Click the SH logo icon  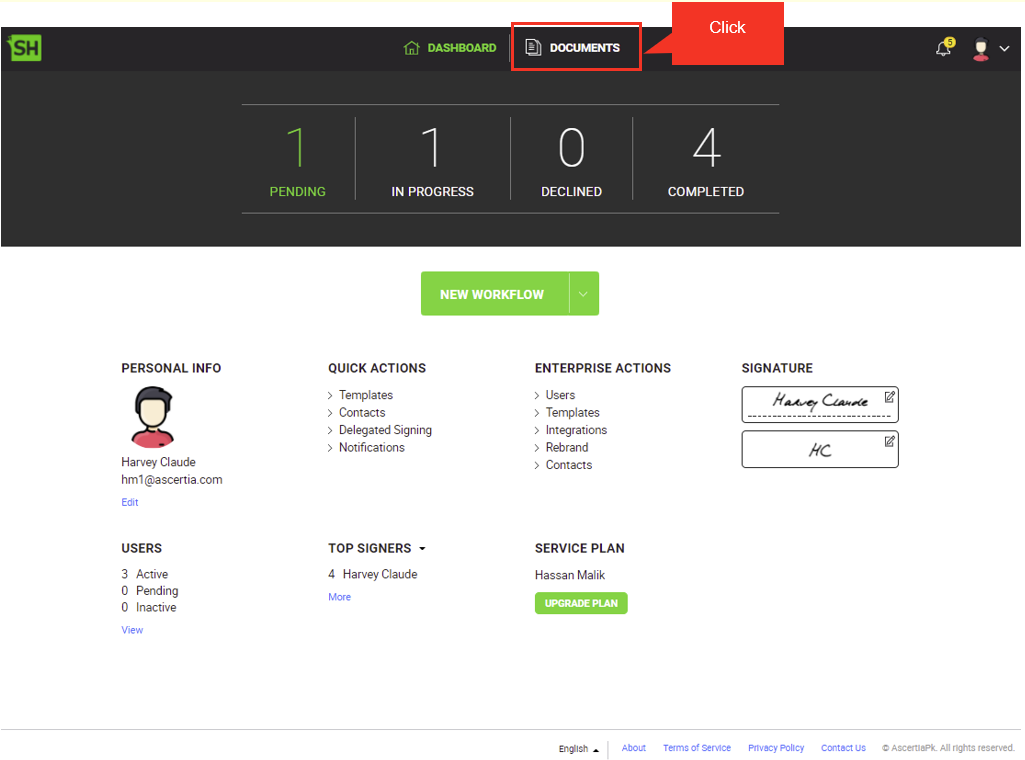[x=24, y=47]
